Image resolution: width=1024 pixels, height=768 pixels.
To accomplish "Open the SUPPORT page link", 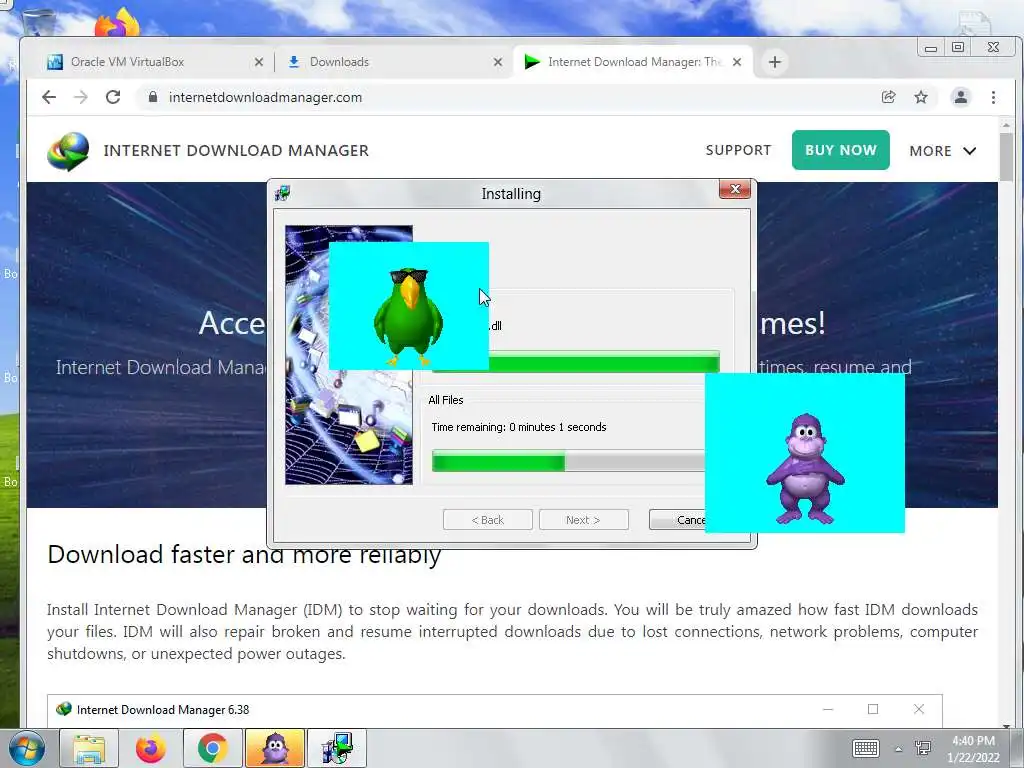I will [x=738, y=150].
